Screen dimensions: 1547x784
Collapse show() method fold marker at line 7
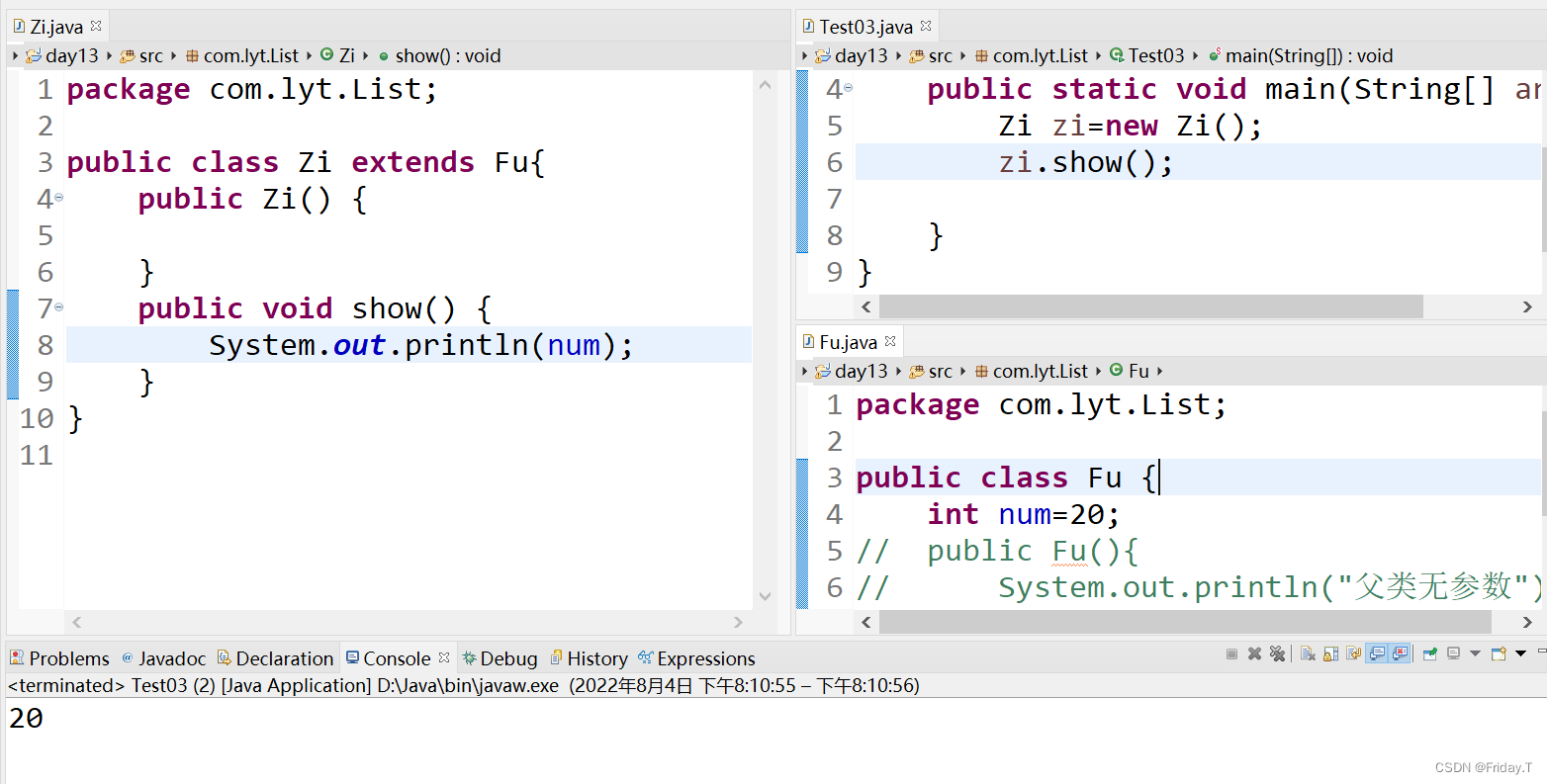58,307
